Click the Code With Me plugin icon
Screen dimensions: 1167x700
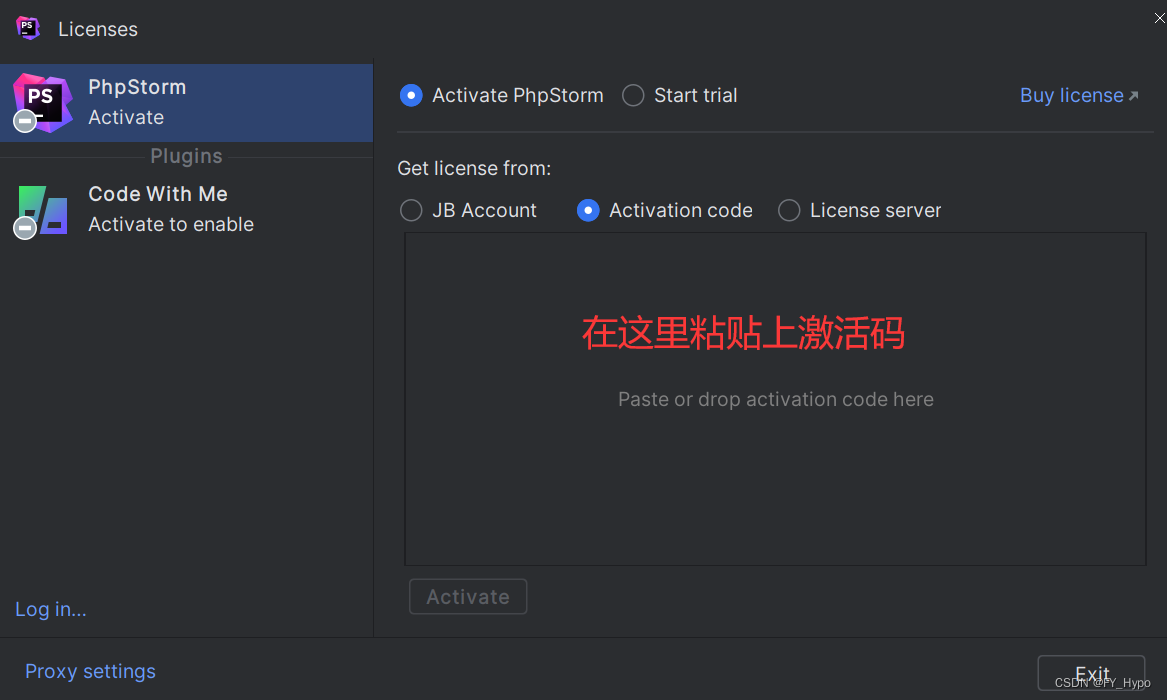tap(42, 211)
